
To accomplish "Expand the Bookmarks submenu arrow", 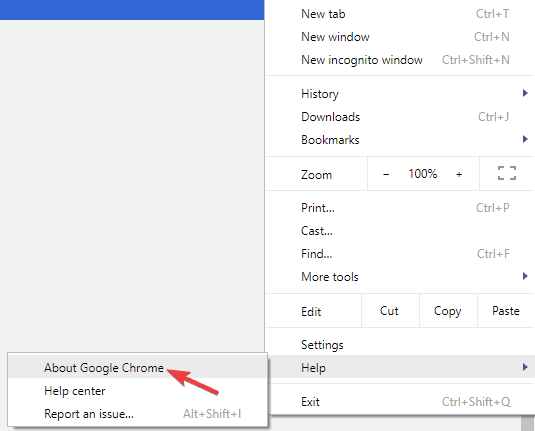I will 525,139.
